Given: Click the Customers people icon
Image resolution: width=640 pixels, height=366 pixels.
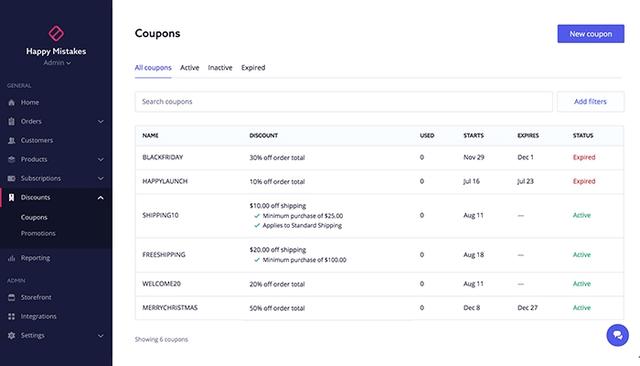Looking at the screenshot, I should pyautogui.click(x=11, y=140).
